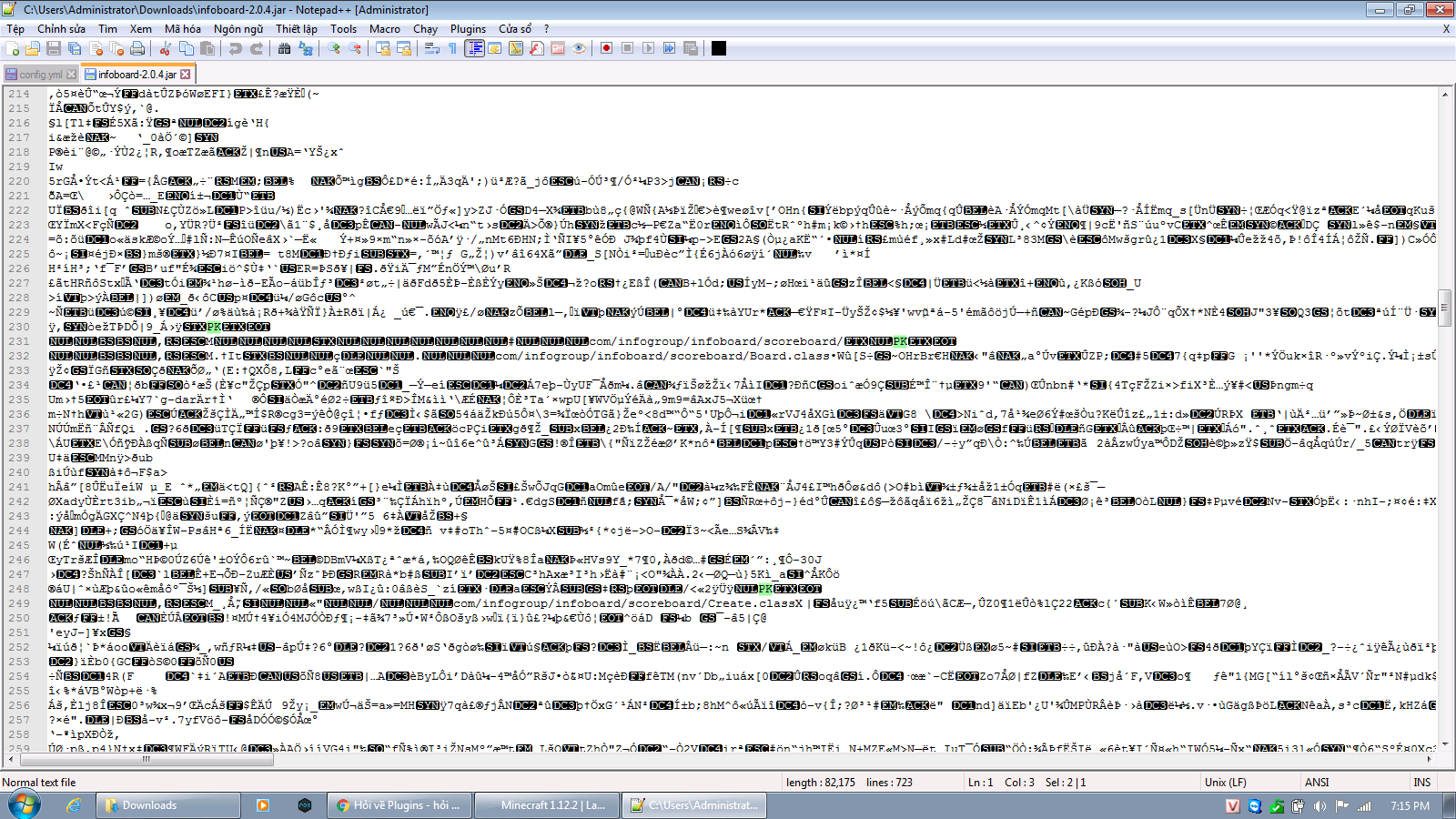Open the Plugins menu
Image resolution: width=1456 pixels, height=819 pixels.
pyautogui.click(x=469, y=28)
